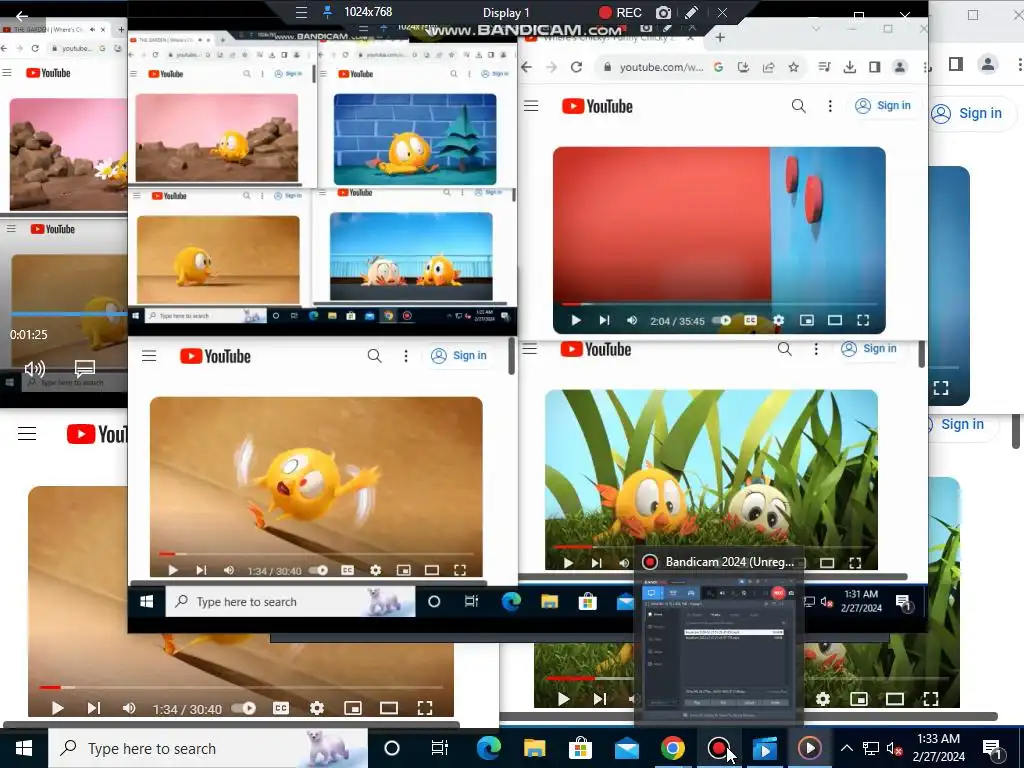Seek on the 2:04 / 35:45 progress bar
Image resolution: width=1024 pixels, height=768 pixels.
(718, 305)
